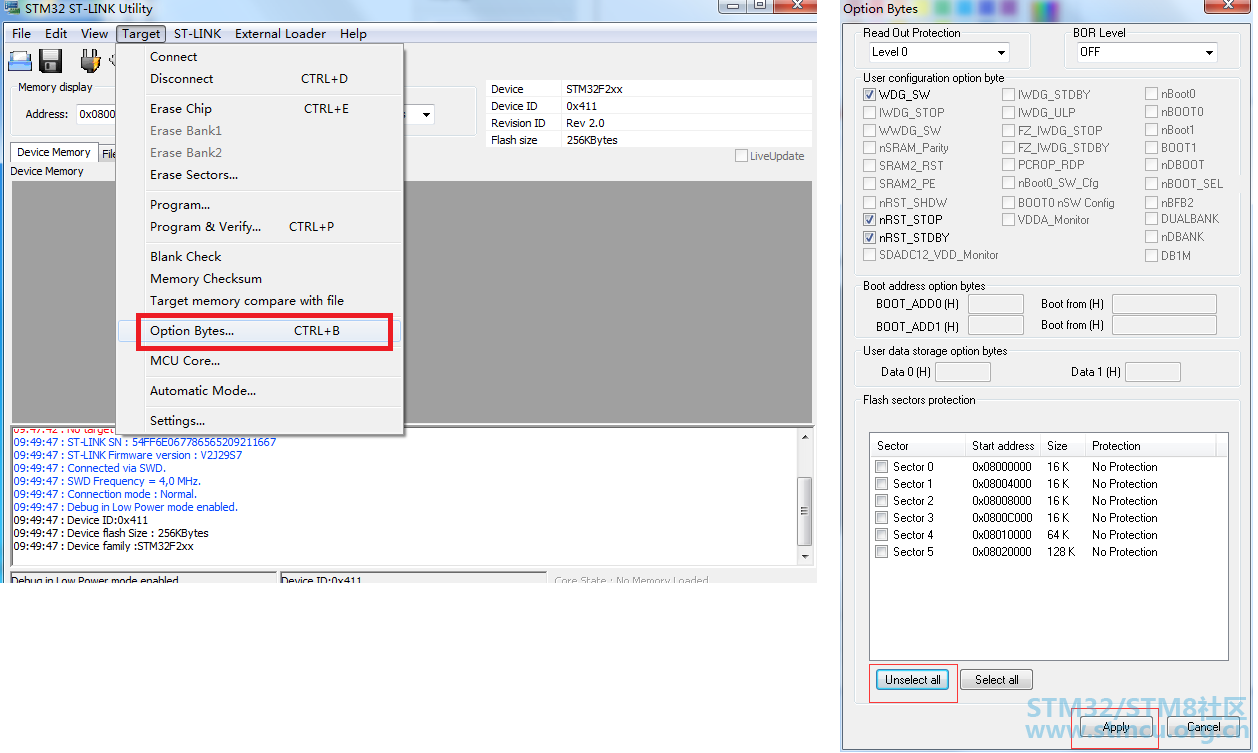Choose Program... from Target menu
The height and width of the screenshot is (753, 1258).
(260, 205)
